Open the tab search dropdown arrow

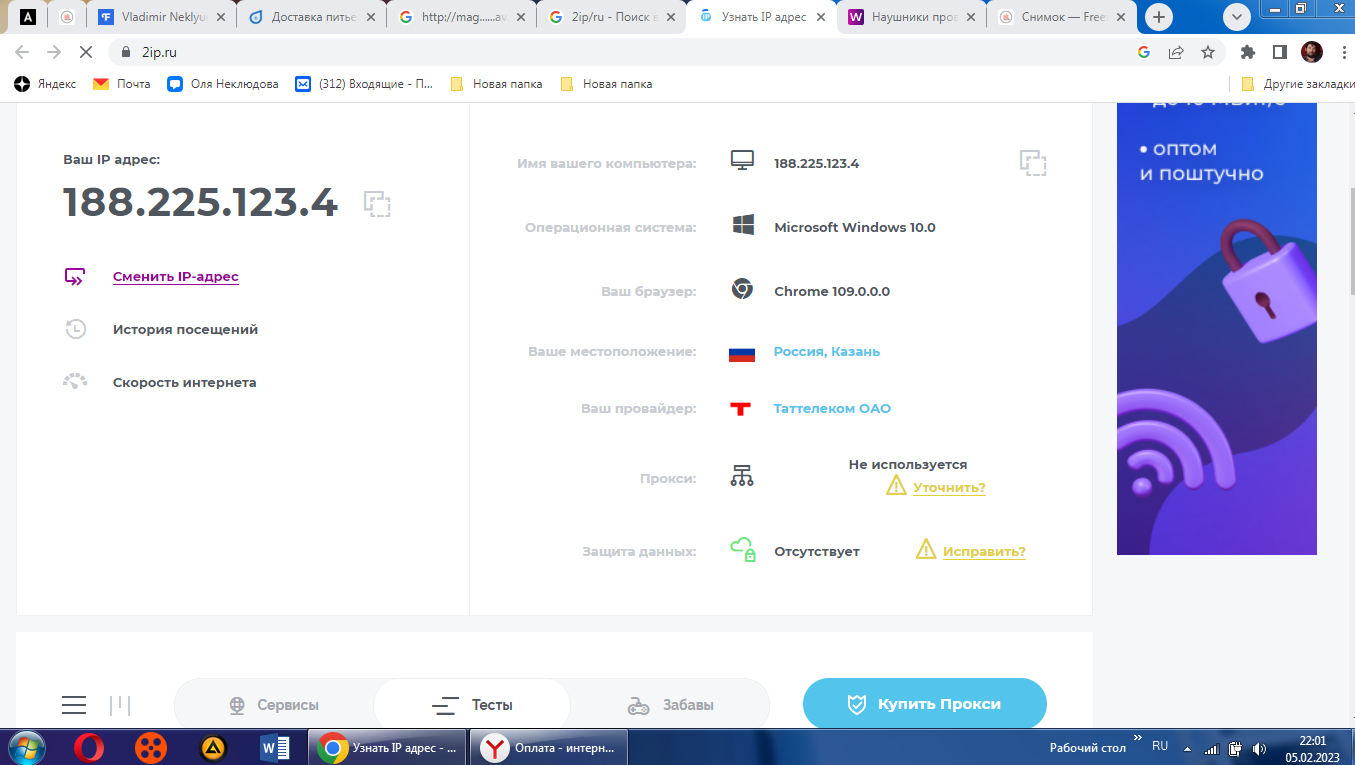1237,17
